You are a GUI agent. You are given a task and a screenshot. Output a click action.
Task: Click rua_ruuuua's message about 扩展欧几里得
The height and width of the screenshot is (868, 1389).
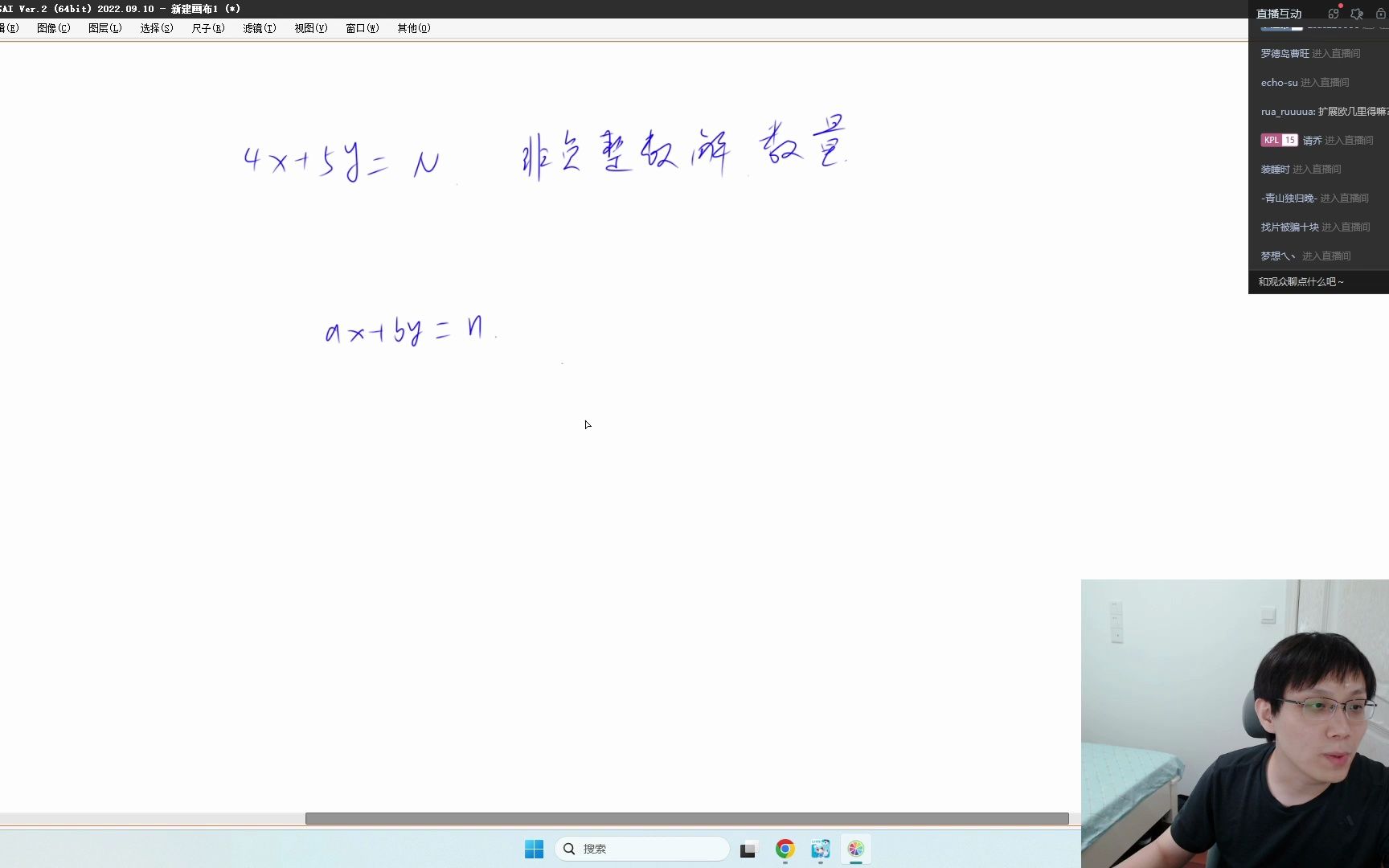[x=1324, y=112]
